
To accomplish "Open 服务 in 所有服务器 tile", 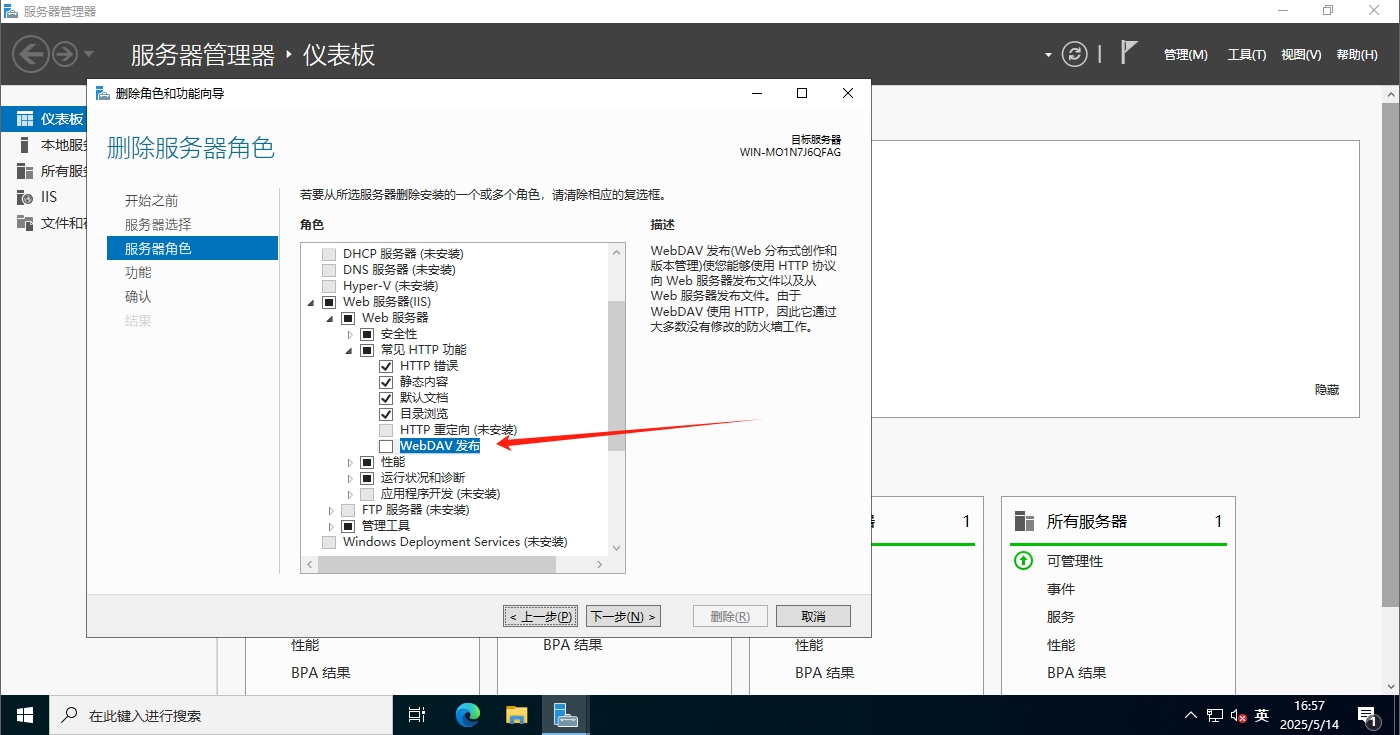I will [1061, 617].
